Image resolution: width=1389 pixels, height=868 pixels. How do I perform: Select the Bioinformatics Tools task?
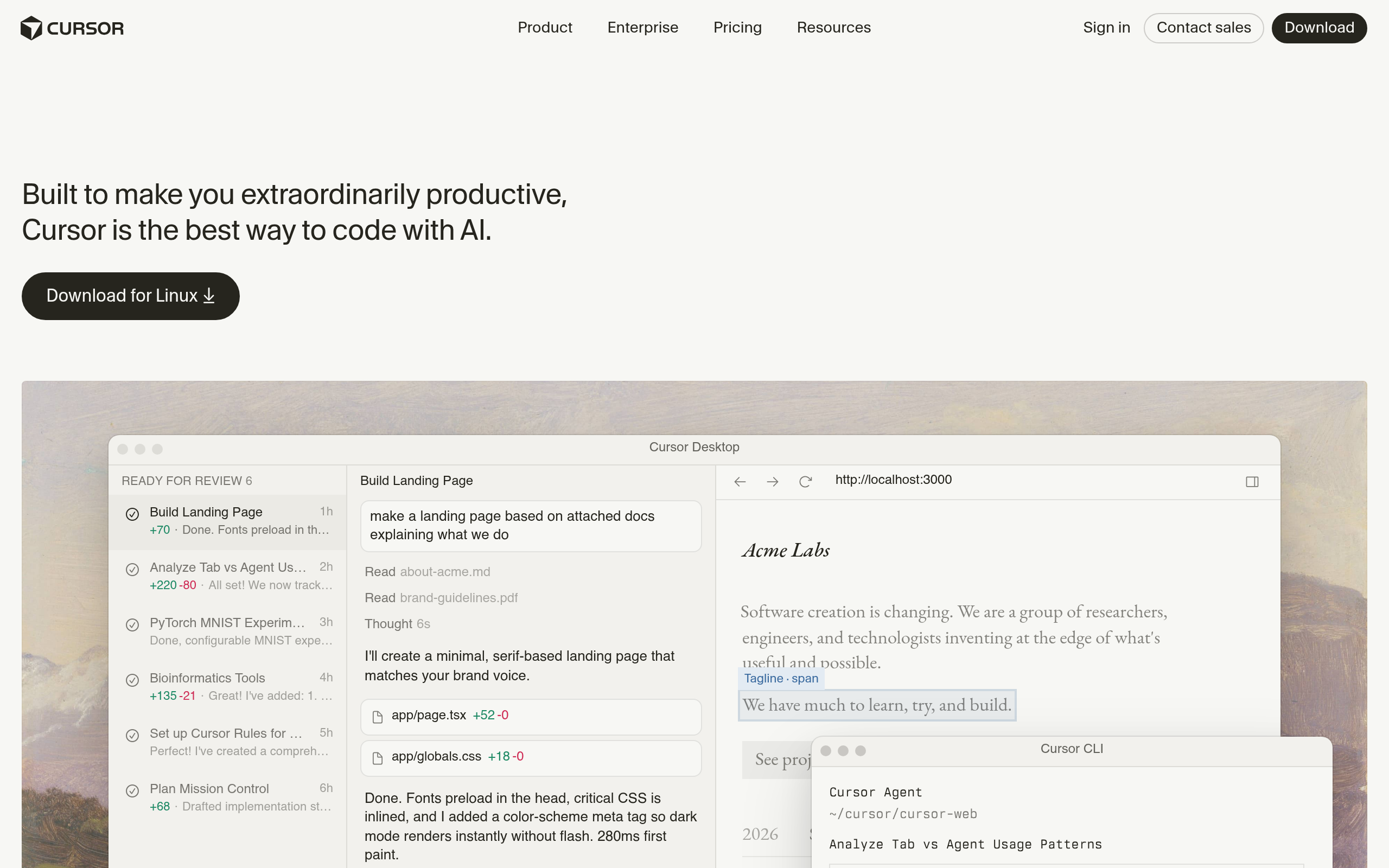point(228,687)
